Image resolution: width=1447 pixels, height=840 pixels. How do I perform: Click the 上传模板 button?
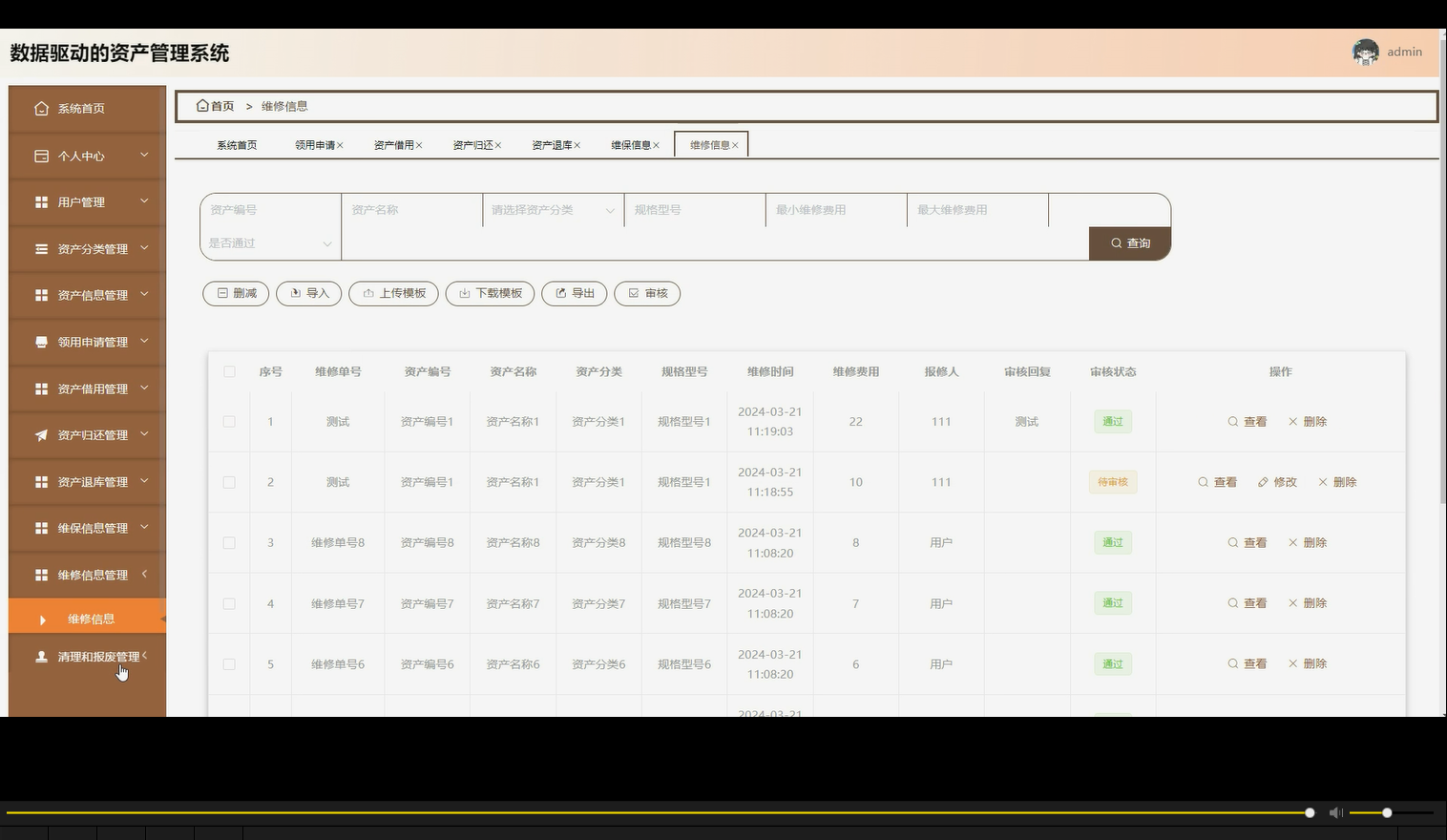(393, 293)
